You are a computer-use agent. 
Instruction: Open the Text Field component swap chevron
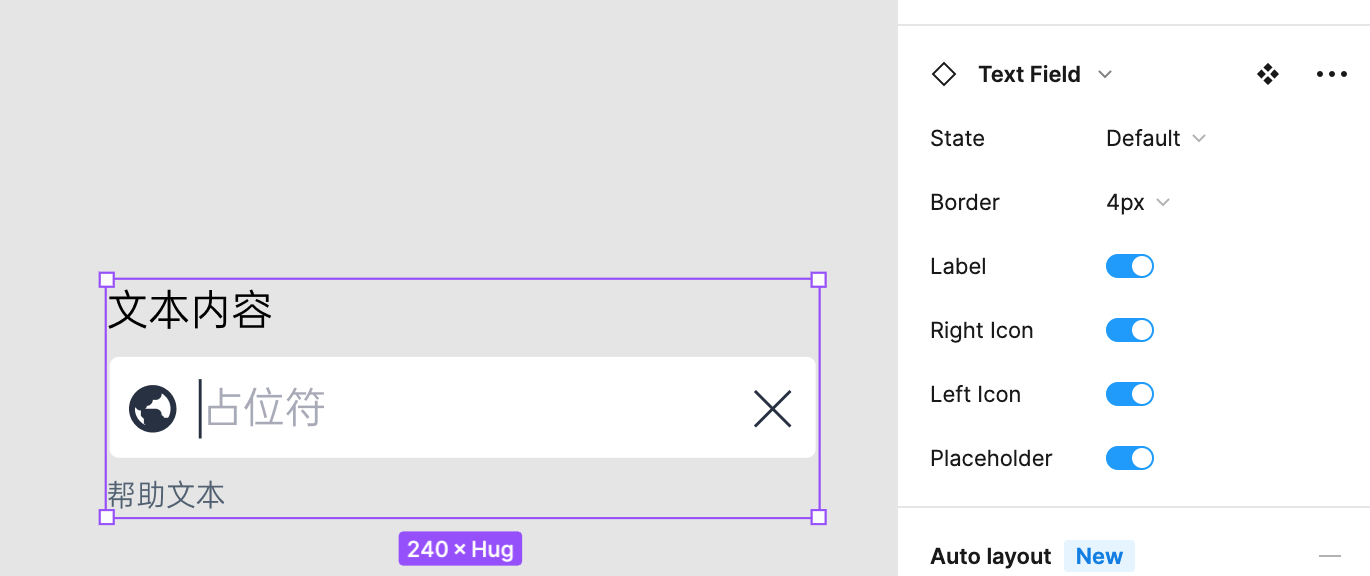tap(1105, 74)
